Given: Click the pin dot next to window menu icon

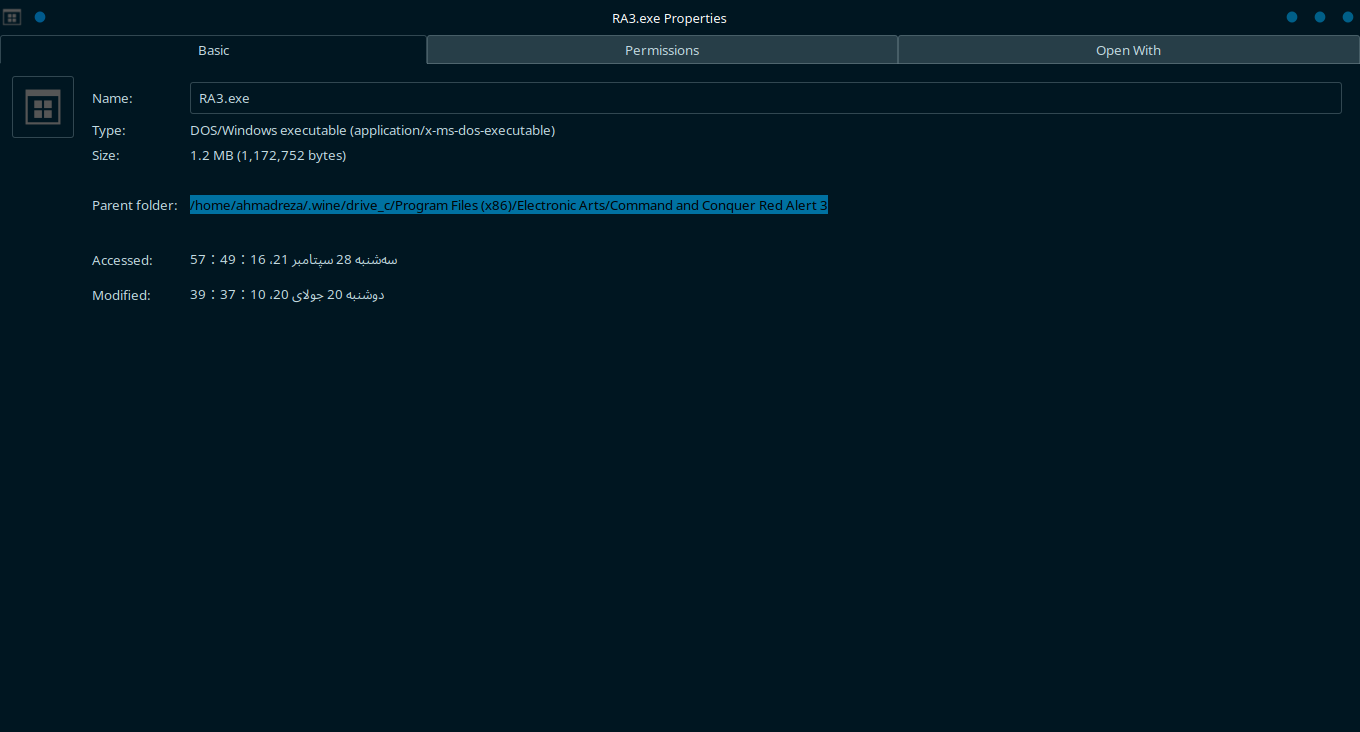Looking at the screenshot, I should click(x=40, y=17).
